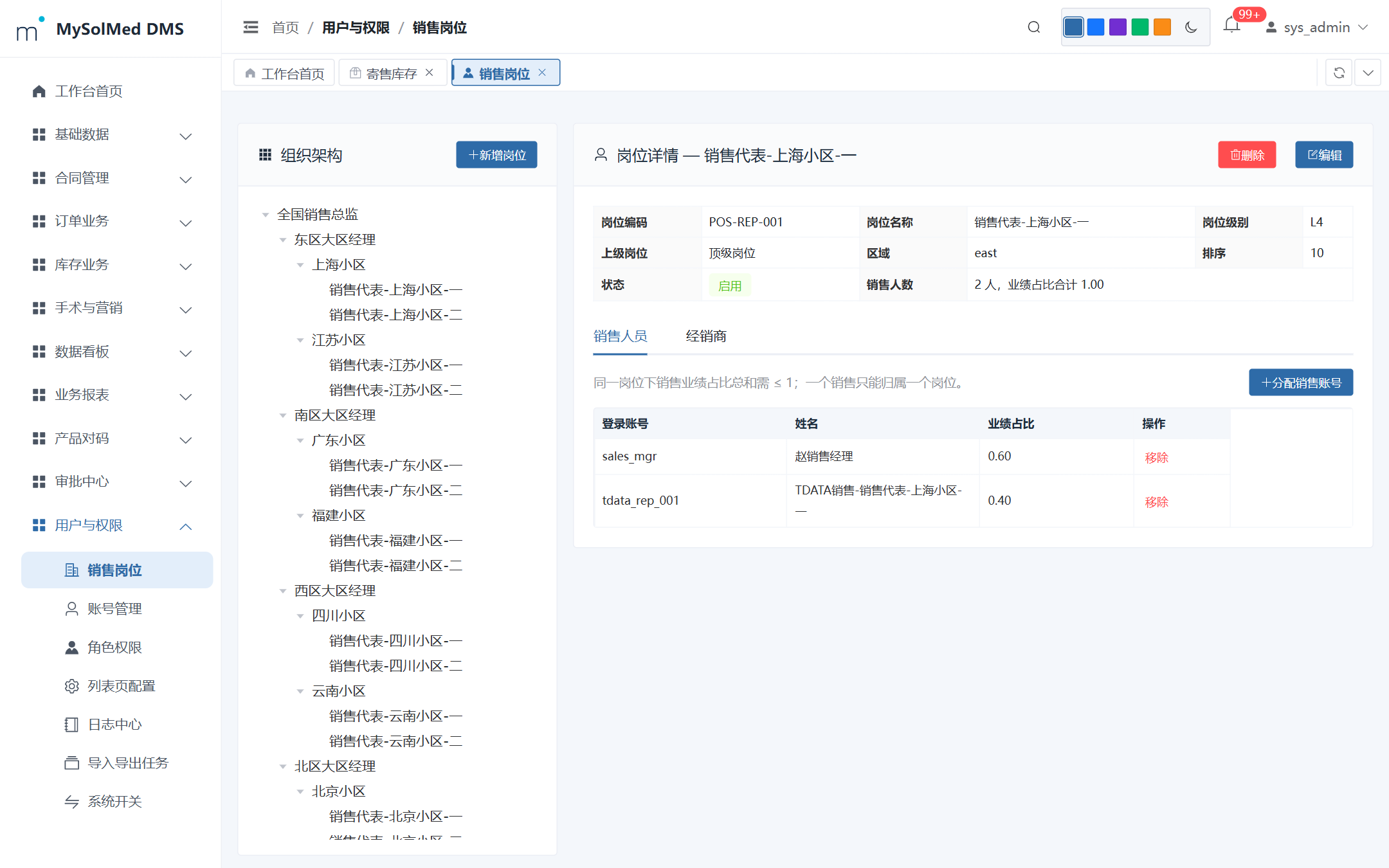The height and width of the screenshot is (868, 1389).
Task: Click 分配销售账号 button
Action: coord(1301,383)
